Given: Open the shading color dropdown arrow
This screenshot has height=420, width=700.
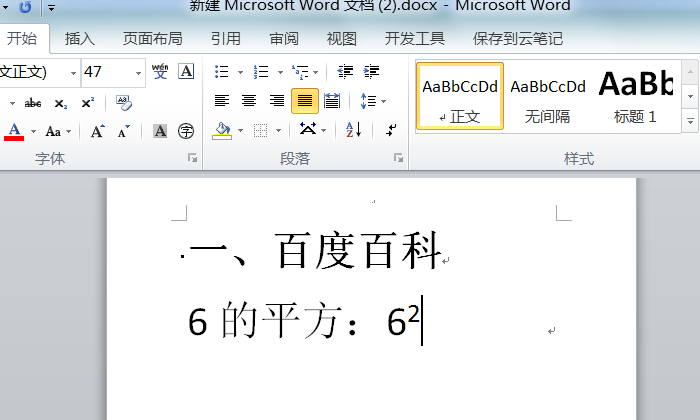Looking at the screenshot, I should (240, 131).
